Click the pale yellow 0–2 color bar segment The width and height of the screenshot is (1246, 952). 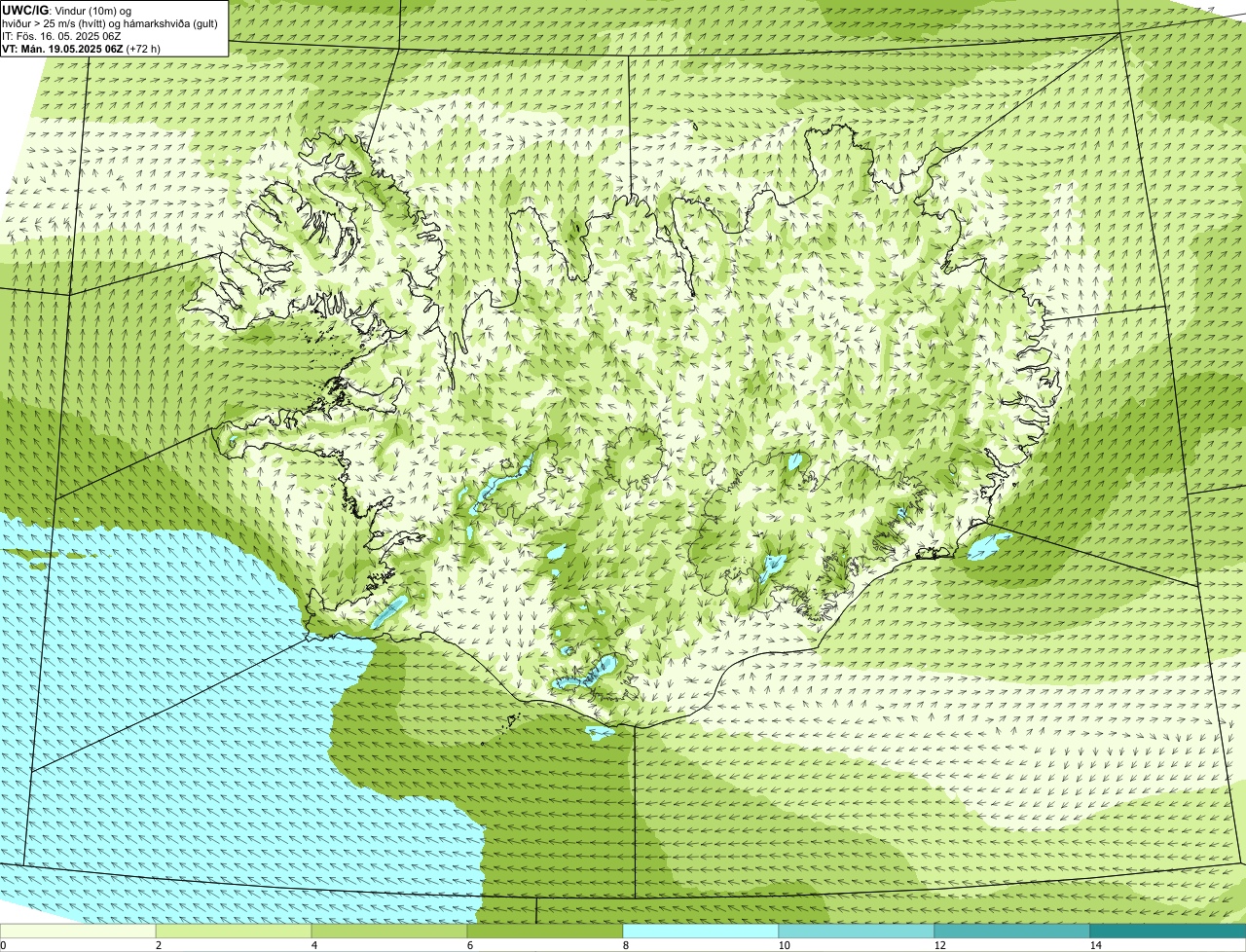point(78,931)
